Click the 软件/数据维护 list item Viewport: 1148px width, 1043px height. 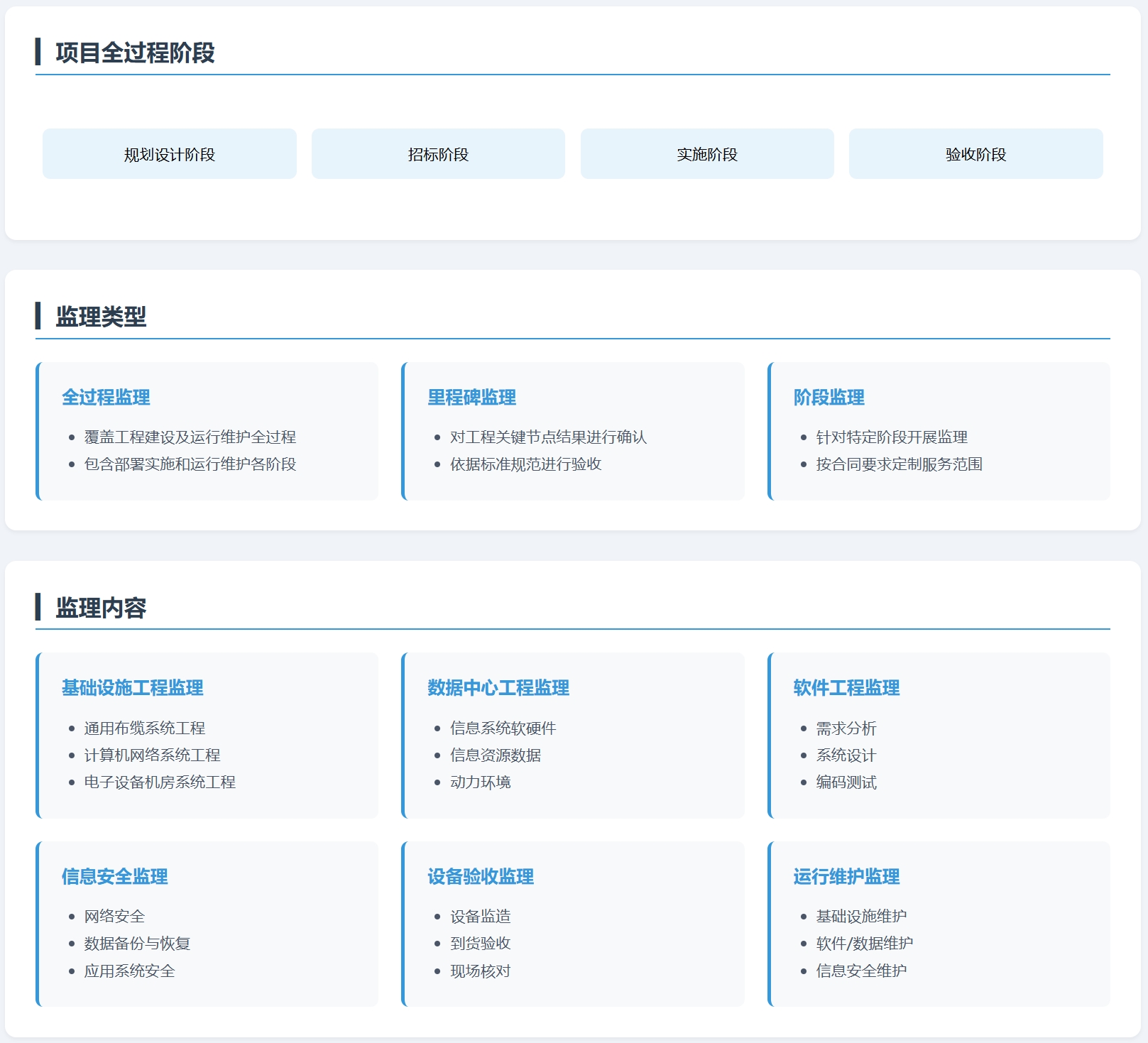pos(864,944)
